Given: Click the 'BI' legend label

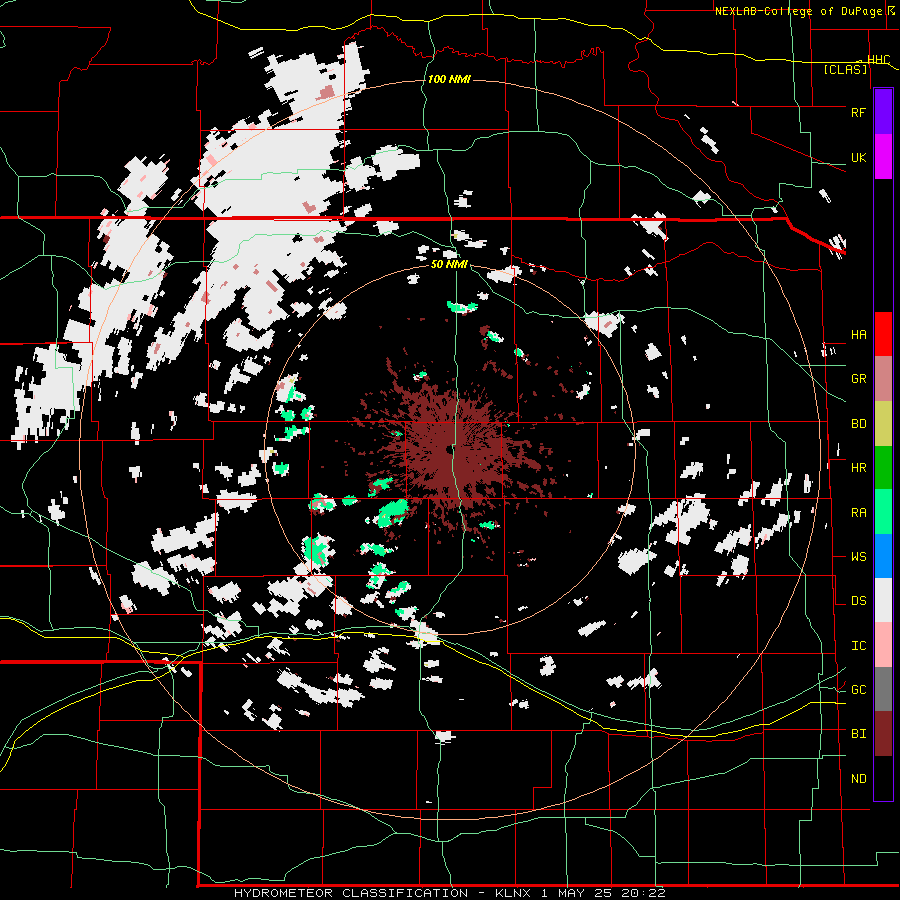Looking at the screenshot, I should point(858,734).
